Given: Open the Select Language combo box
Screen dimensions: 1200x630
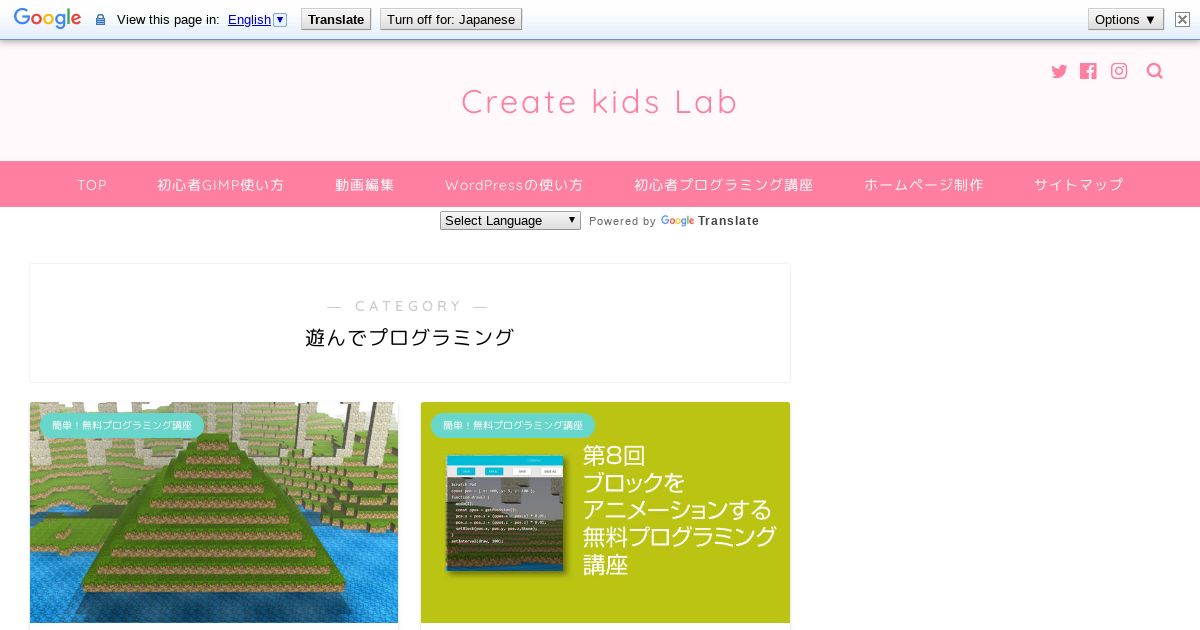Looking at the screenshot, I should coord(510,221).
